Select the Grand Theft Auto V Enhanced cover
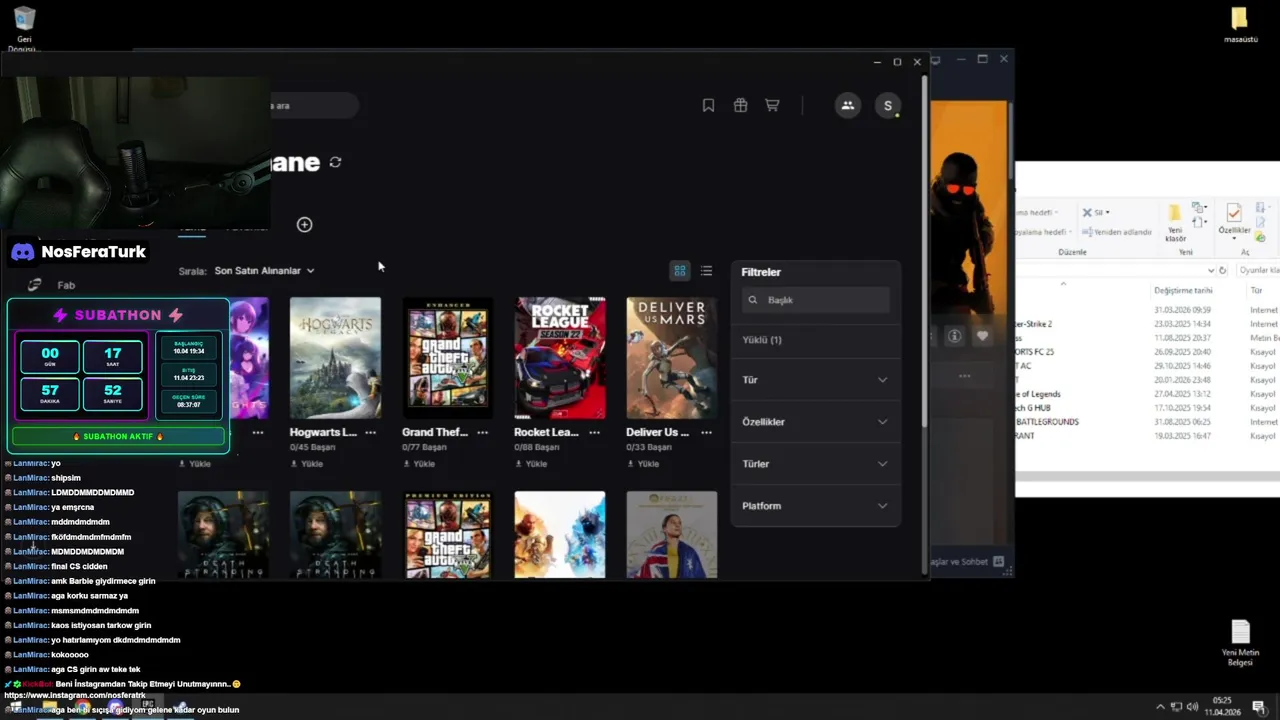 tap(447, 358)
